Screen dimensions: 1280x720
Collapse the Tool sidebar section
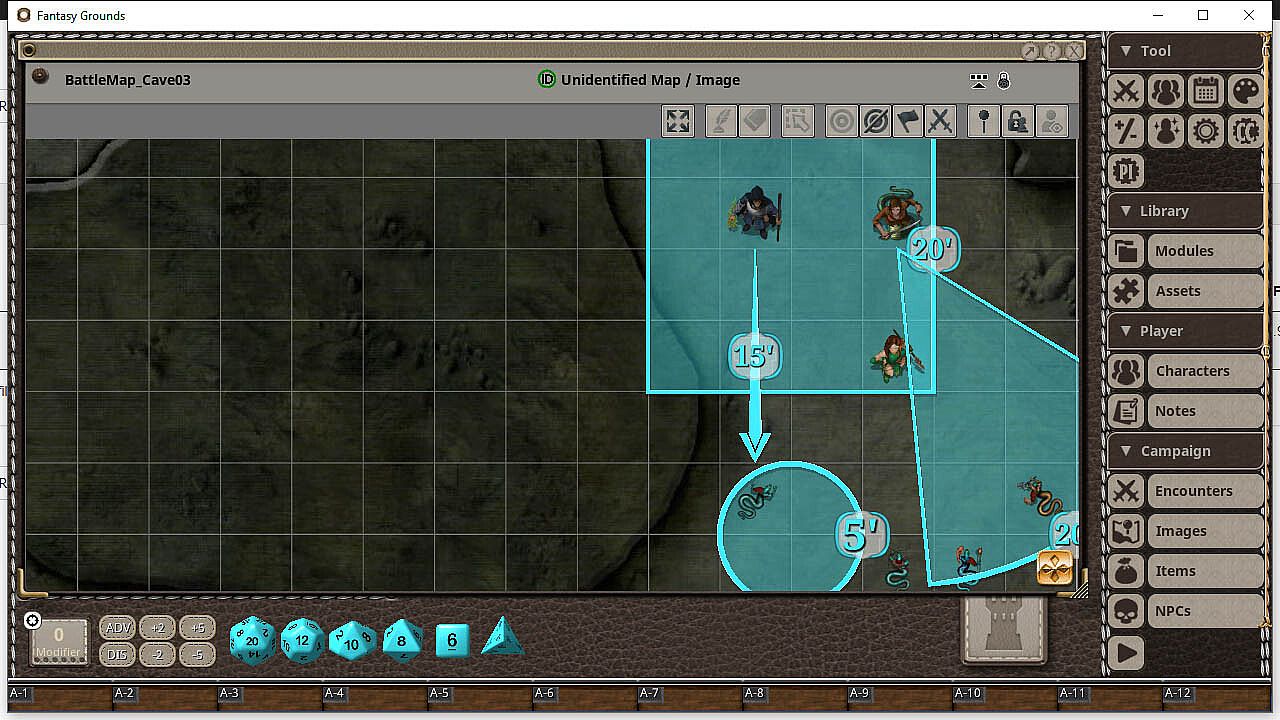(x=1185, y=51)
